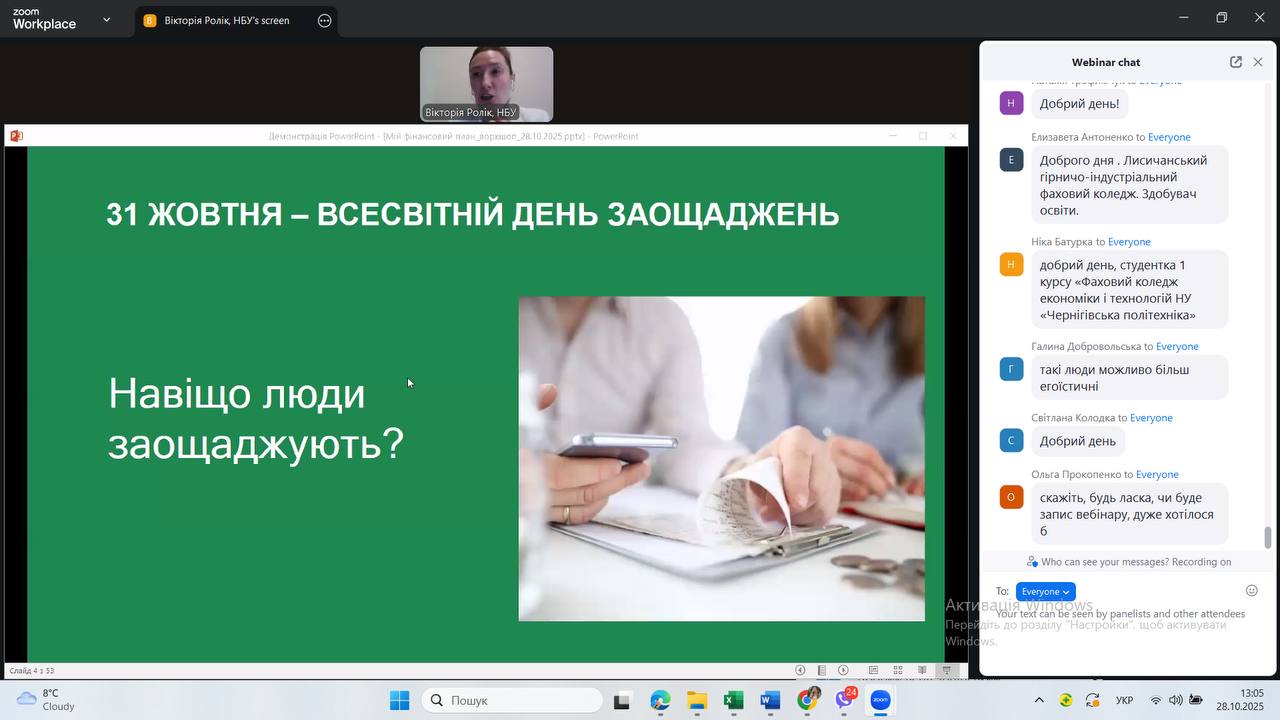1280x720 pixels.
Task: Open the emoji picker in chat
Action: pyautogui.click(x=1251, y=591)
